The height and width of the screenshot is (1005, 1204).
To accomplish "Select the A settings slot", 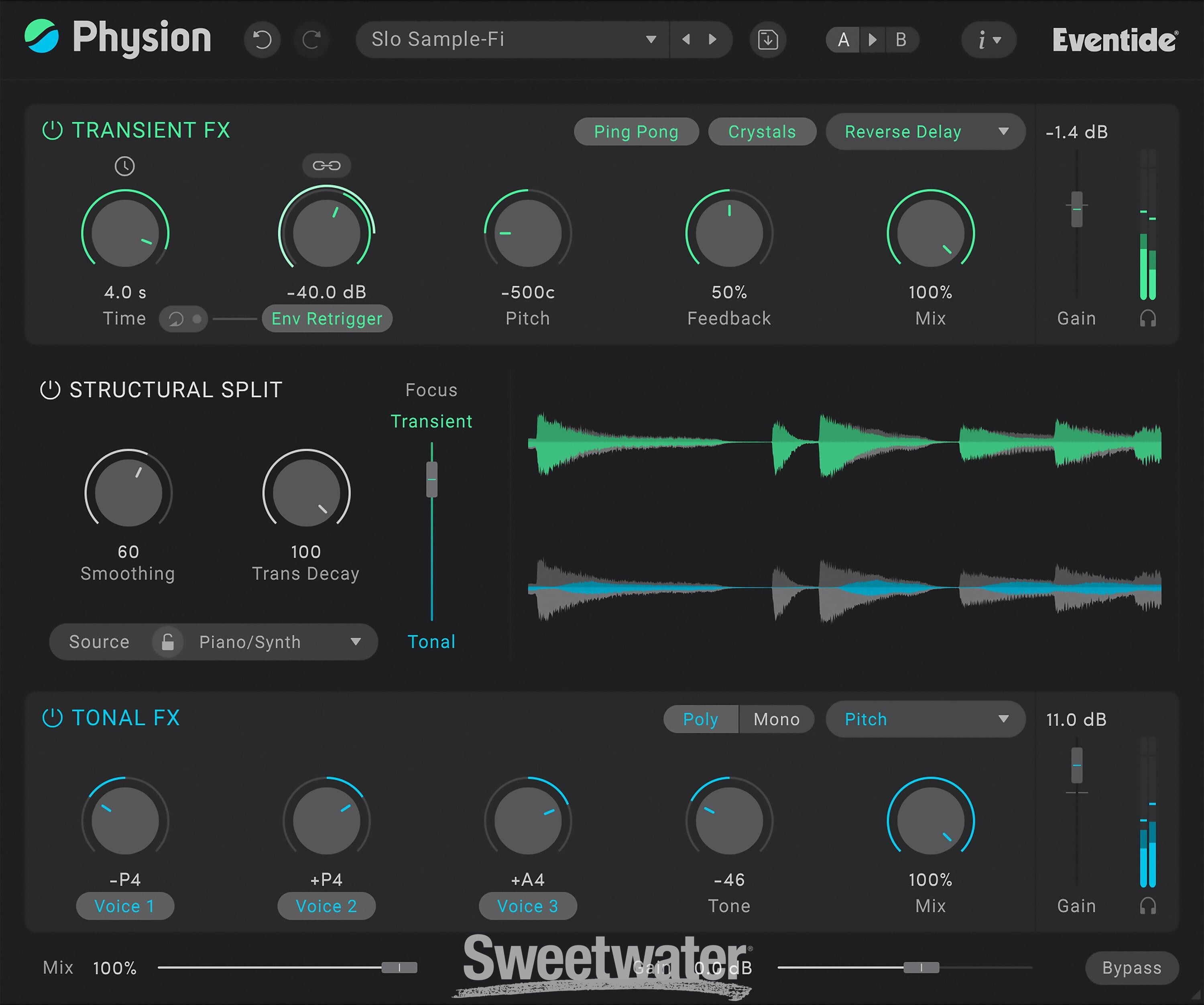I will click(843, 40).
